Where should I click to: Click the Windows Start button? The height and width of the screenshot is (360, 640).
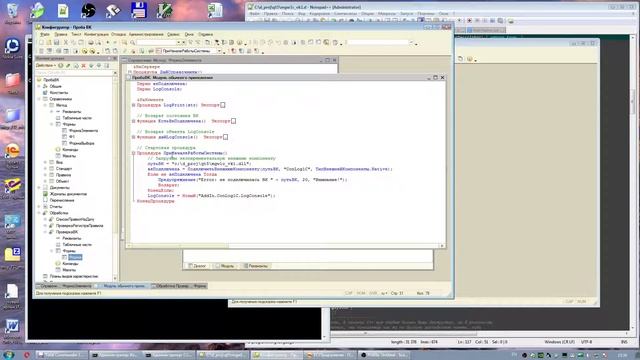(9, 355)
